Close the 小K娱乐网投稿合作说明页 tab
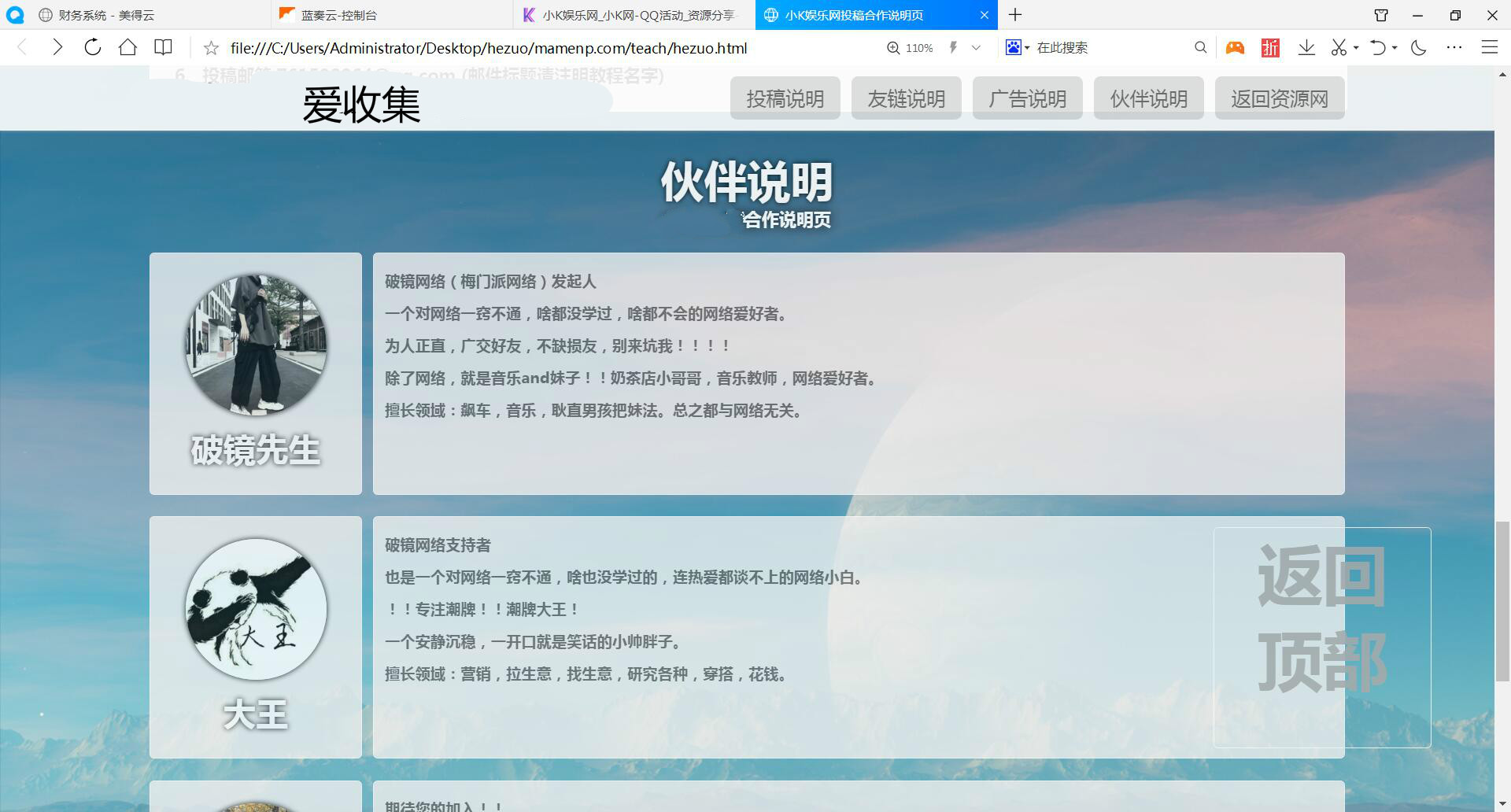Image resolution: width=1511 pixels, height=812 pixels. [984, 15]
